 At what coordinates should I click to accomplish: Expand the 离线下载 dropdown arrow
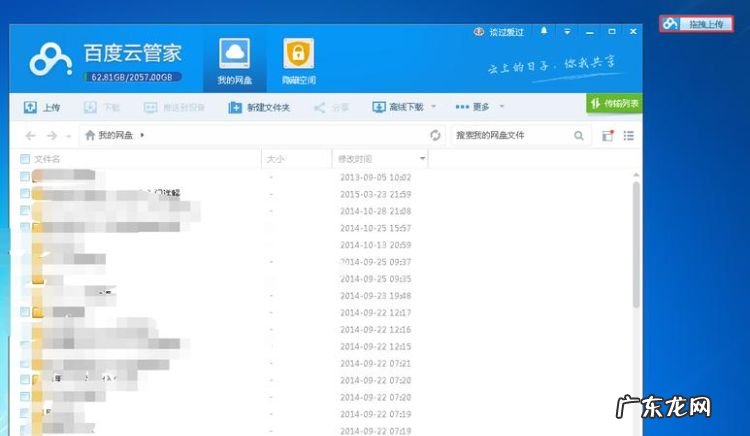[434, 107]
